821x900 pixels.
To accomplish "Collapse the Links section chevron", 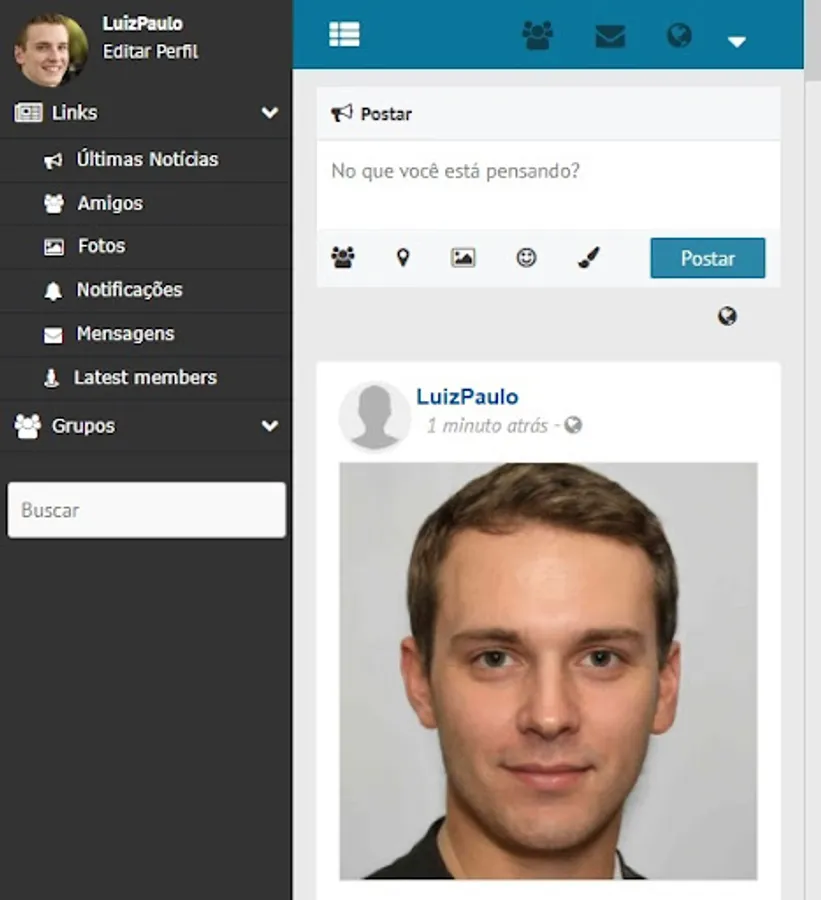I will point(270,112).
